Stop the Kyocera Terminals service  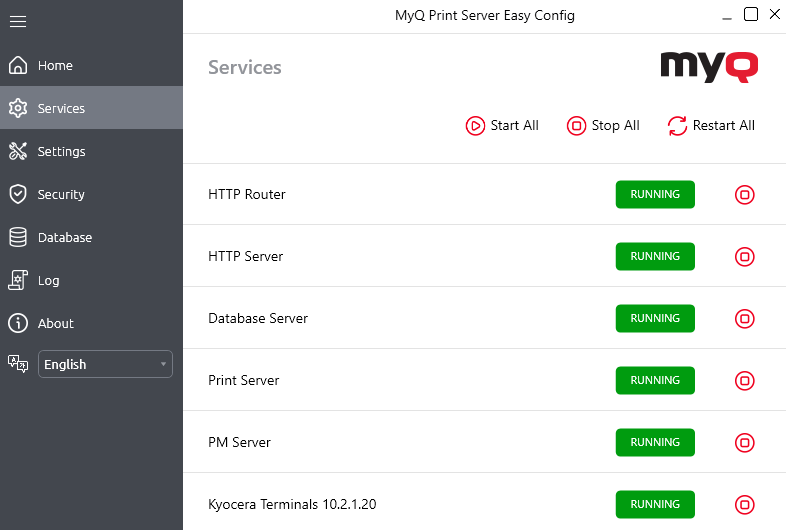click(744, 505)
